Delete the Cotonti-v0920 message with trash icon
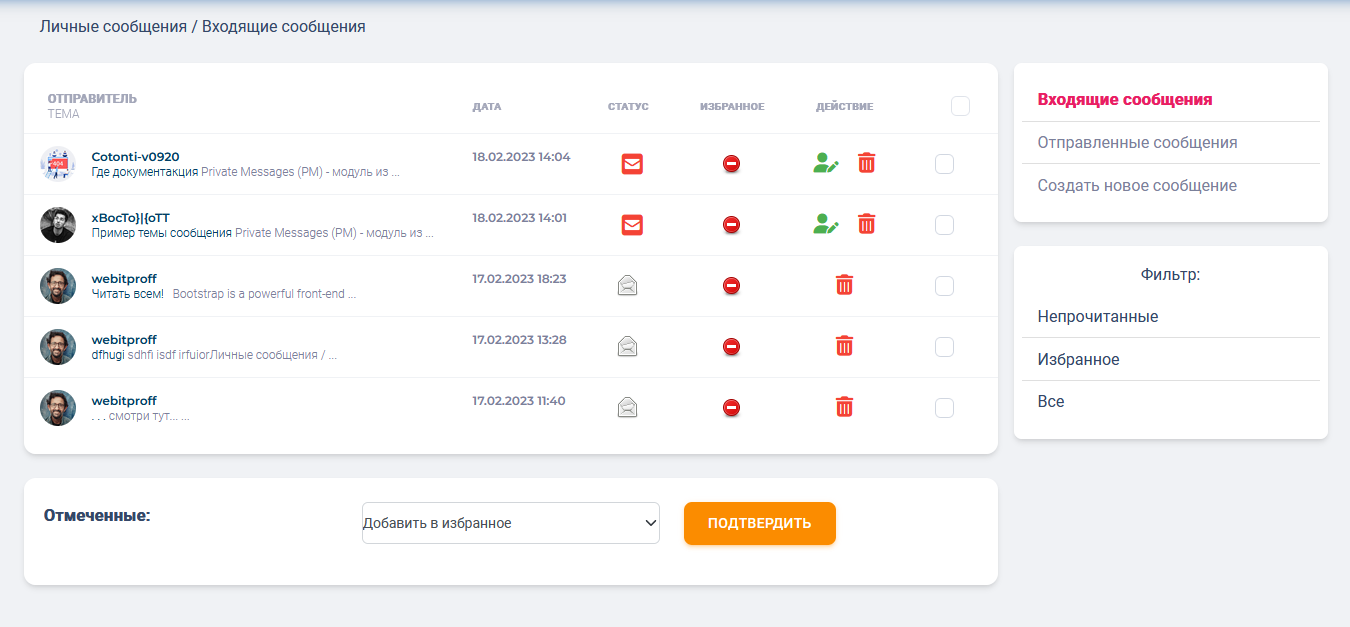 866,163
